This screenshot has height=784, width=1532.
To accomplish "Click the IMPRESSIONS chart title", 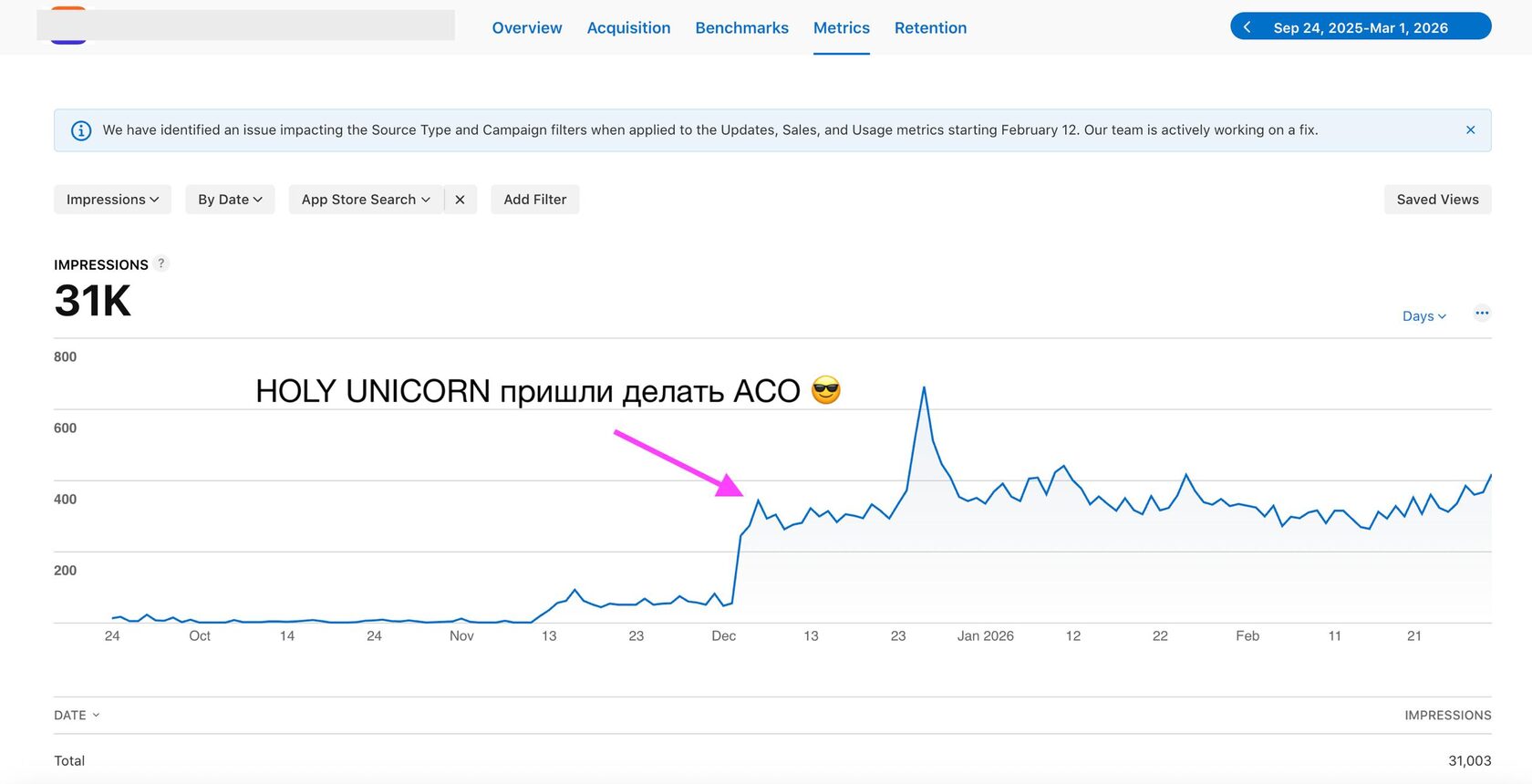I will (100, 264).
